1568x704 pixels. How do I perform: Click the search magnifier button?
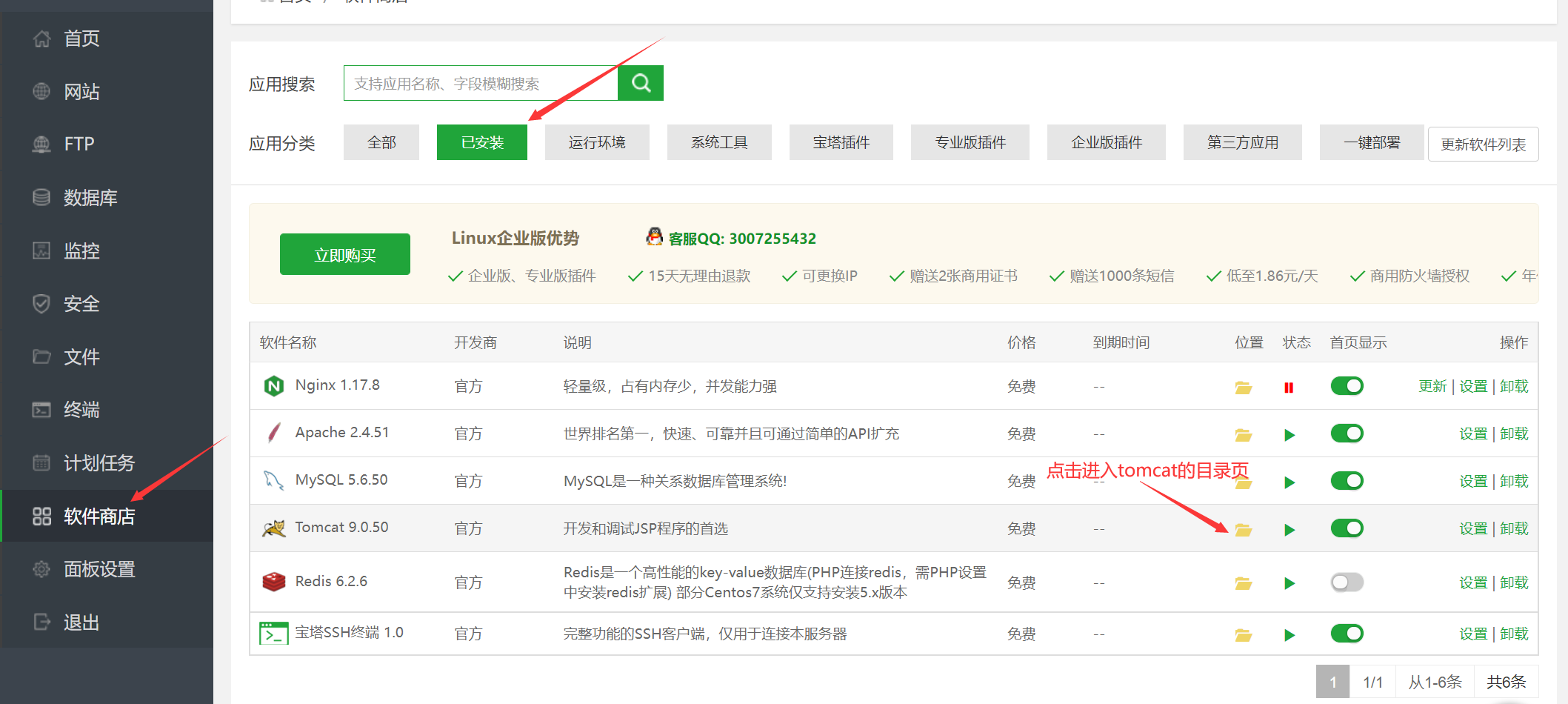[641, 83]
